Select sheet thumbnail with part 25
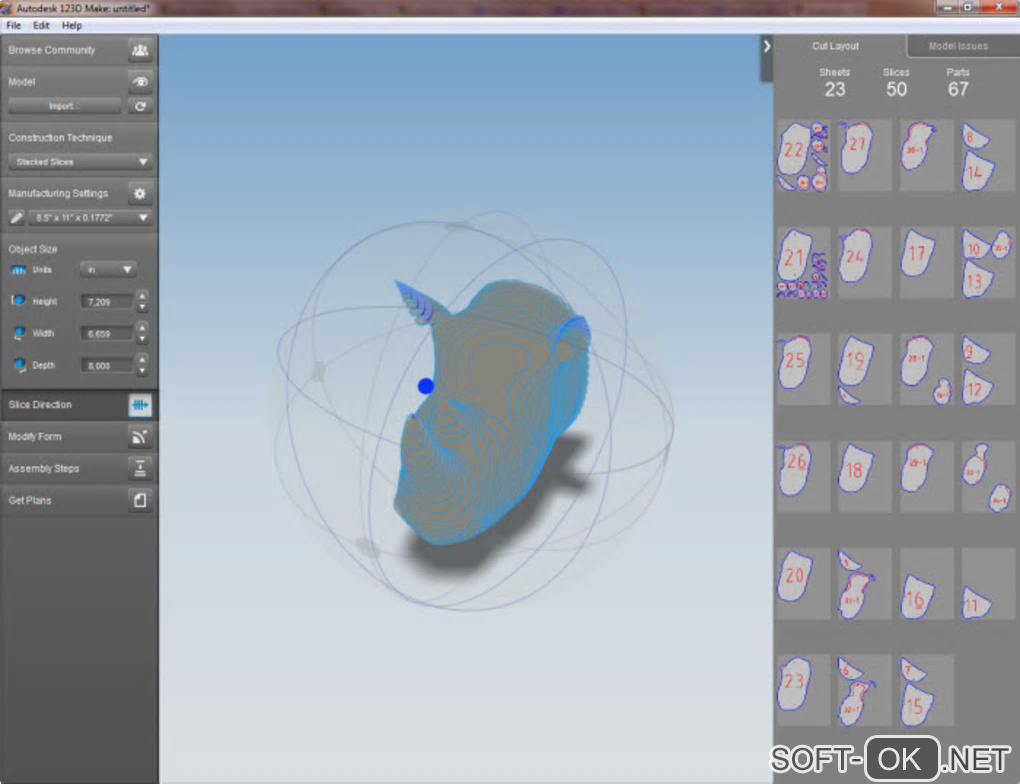 pyautogui.click(x=803, y=370)
